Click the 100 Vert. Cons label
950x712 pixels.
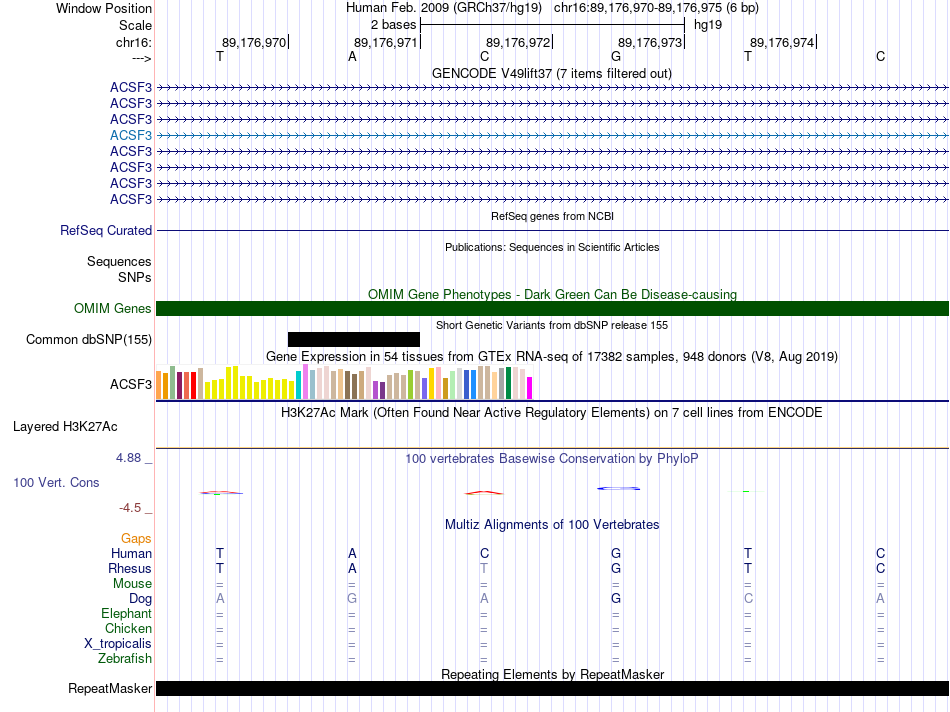click(56, 482)
